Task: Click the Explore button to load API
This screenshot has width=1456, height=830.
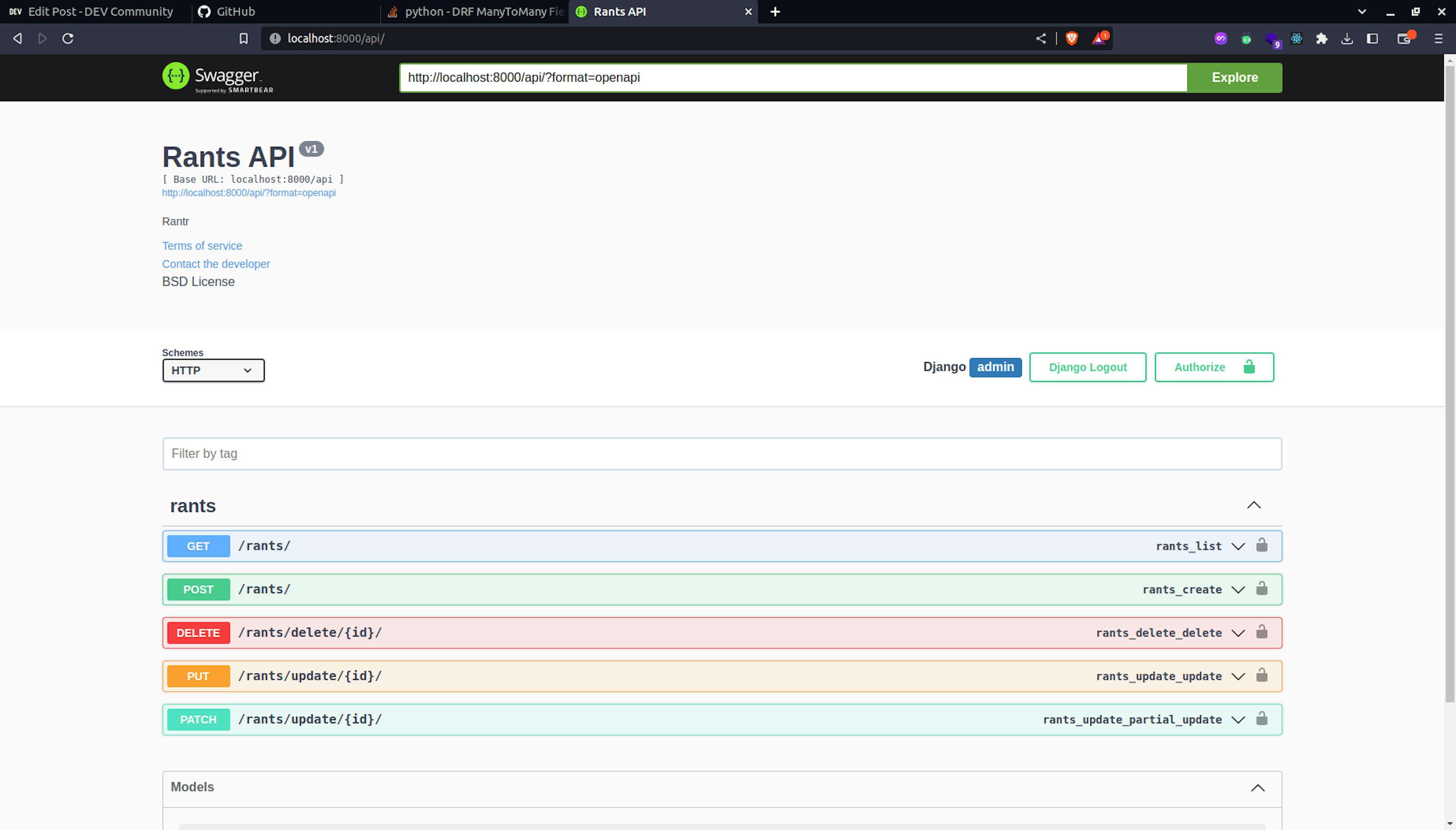Action: 1234,77
